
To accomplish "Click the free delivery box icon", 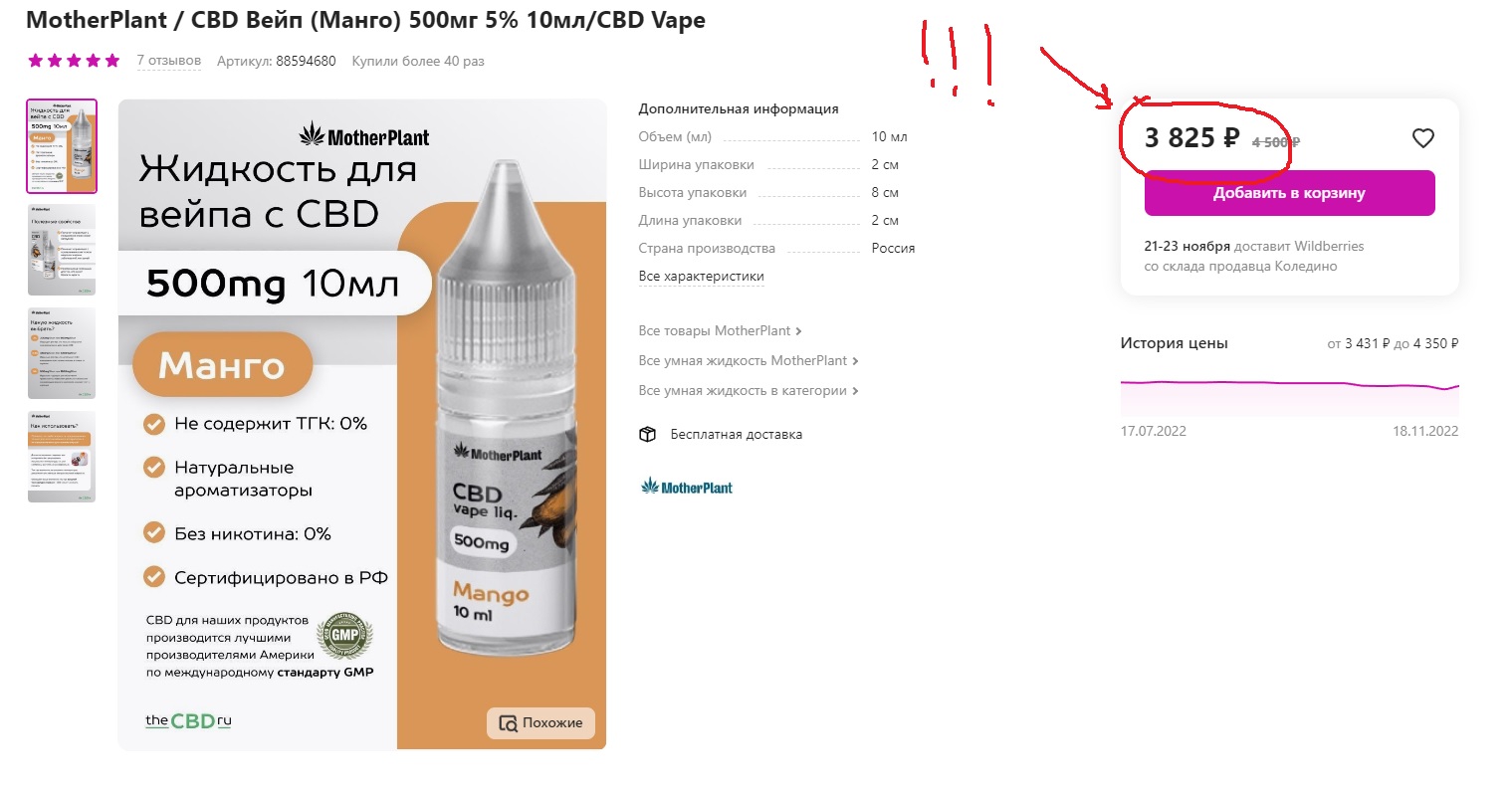I will pos(648,434).
